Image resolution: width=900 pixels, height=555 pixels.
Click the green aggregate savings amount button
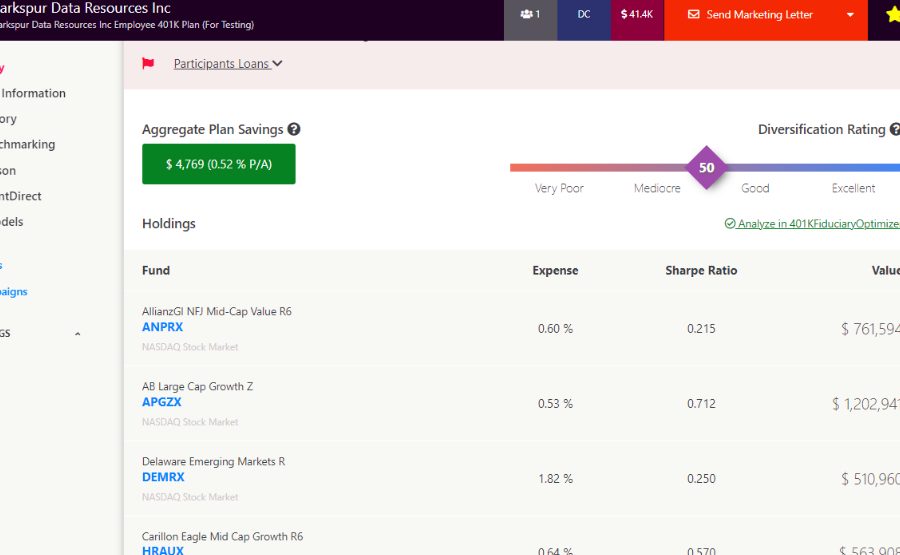click(218, 164)
